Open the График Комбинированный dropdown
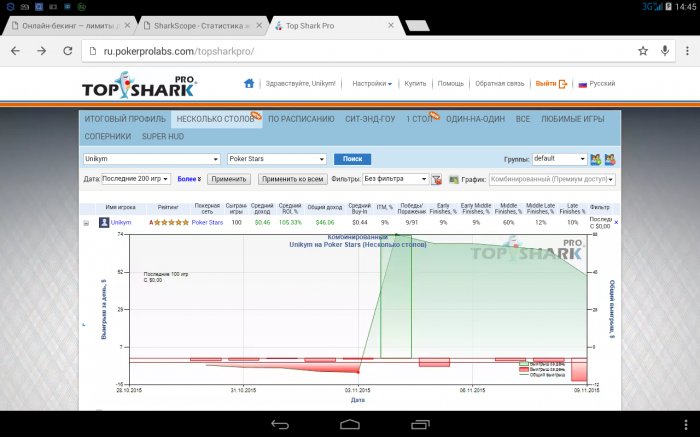This screenshot has width=700, height=437. (552, 179)
